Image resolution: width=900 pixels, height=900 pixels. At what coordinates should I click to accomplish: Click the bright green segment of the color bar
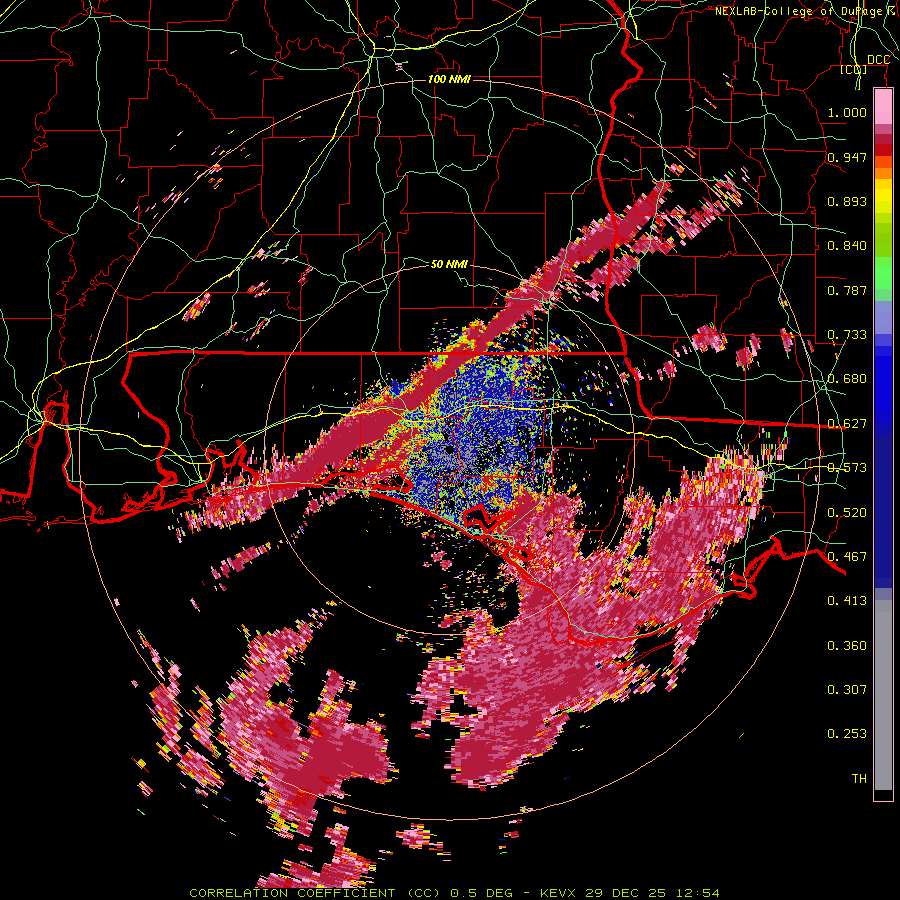(x=883, y=273)
